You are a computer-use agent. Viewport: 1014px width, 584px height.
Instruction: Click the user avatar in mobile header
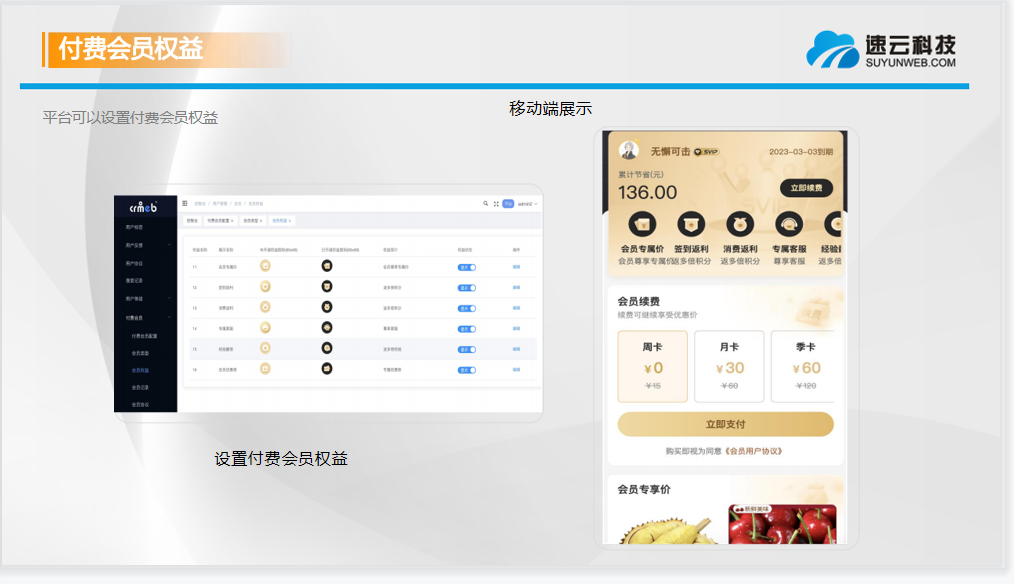629,151
